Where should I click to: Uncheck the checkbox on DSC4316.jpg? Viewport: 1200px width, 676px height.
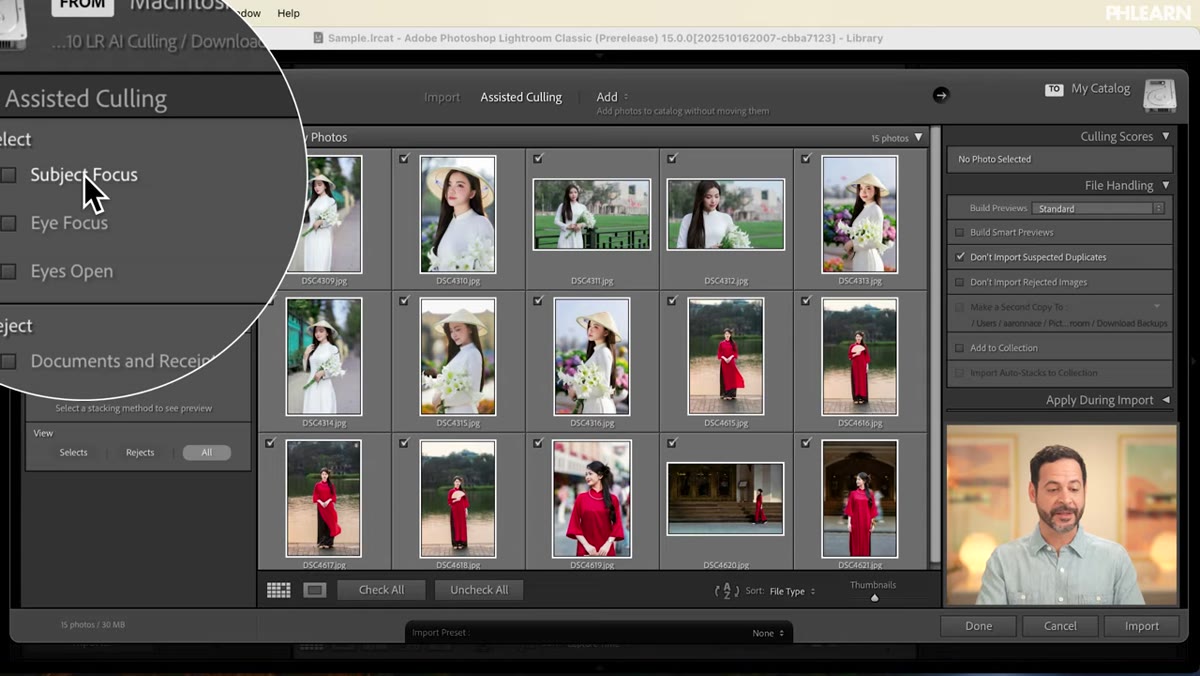[538, 300]
